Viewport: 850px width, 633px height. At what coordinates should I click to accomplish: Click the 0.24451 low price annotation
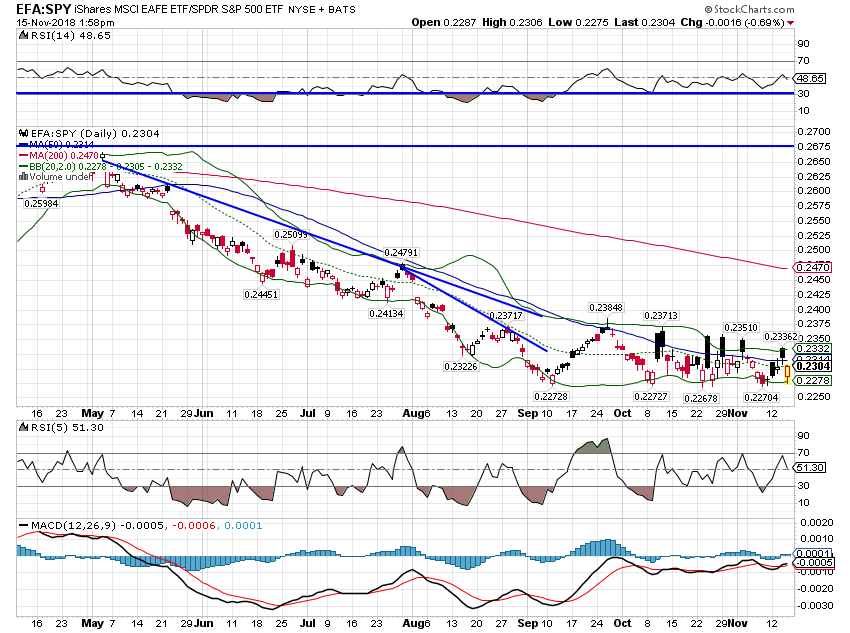tap(261, 295)
